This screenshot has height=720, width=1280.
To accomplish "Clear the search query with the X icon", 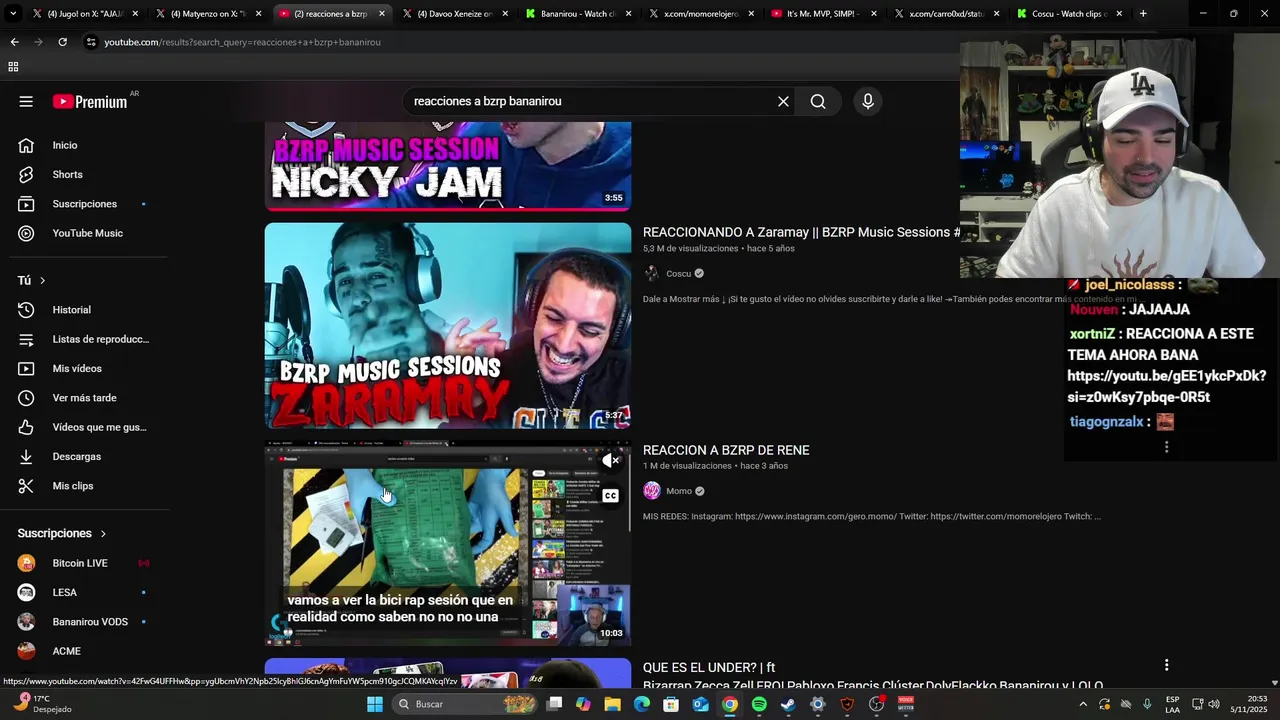I will coord(783,101).
